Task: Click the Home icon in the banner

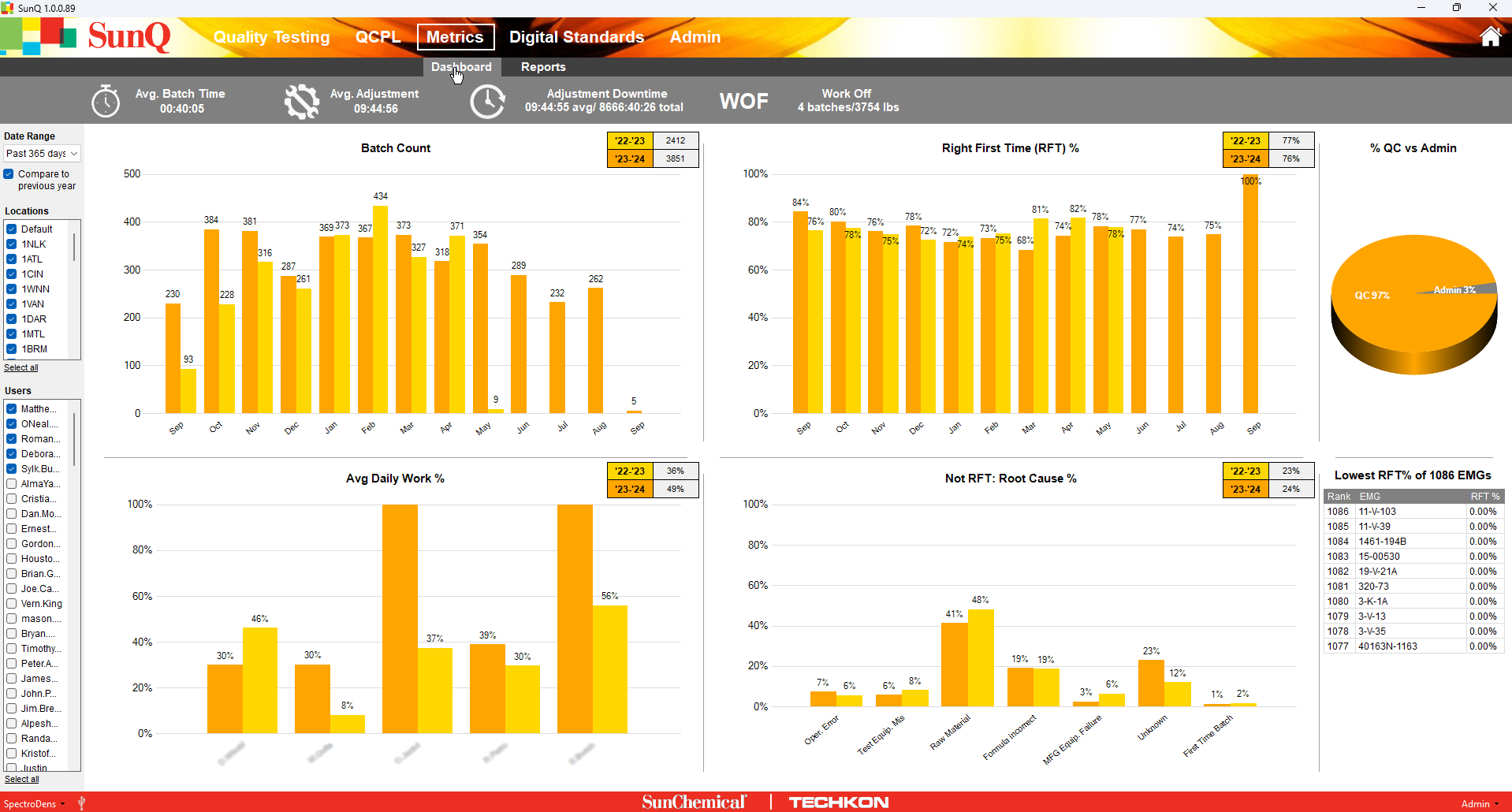Action: (1490, 36)
